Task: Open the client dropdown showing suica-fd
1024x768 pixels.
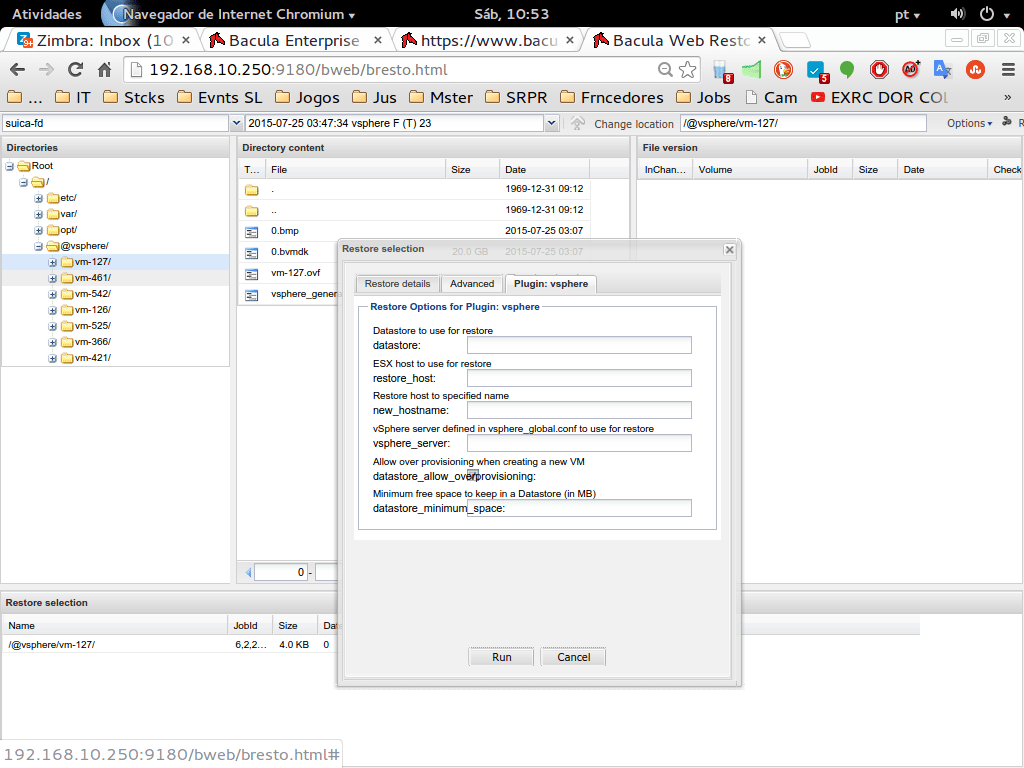Action: point(236,123)
